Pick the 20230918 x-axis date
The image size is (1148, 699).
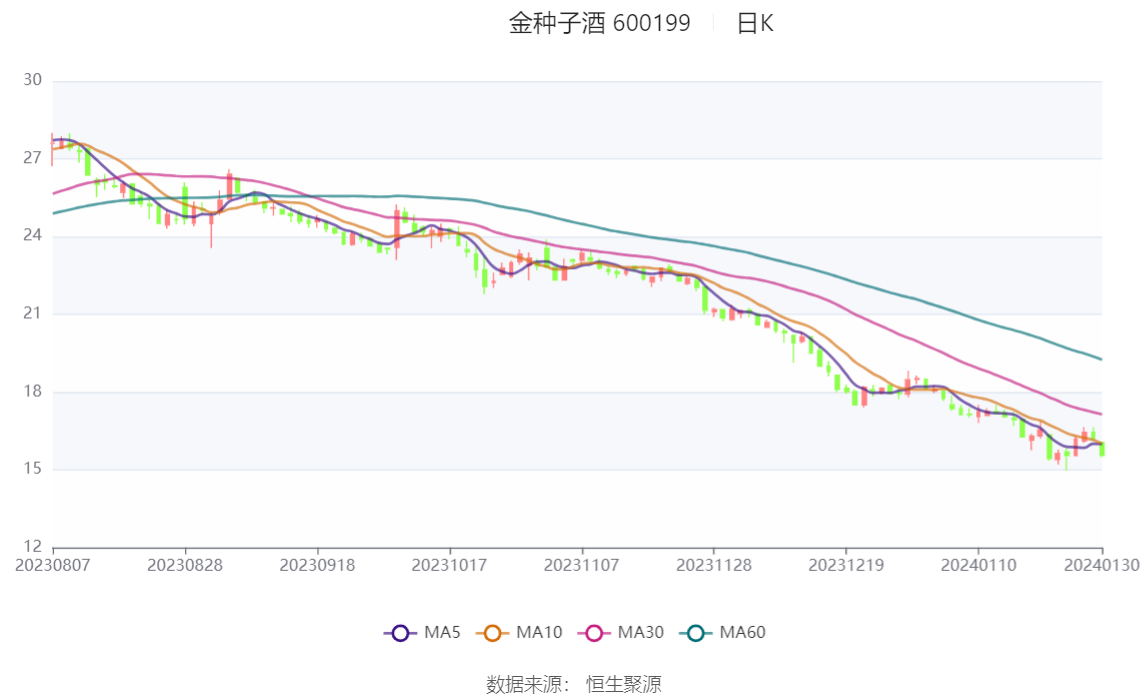tap(317, 565)
